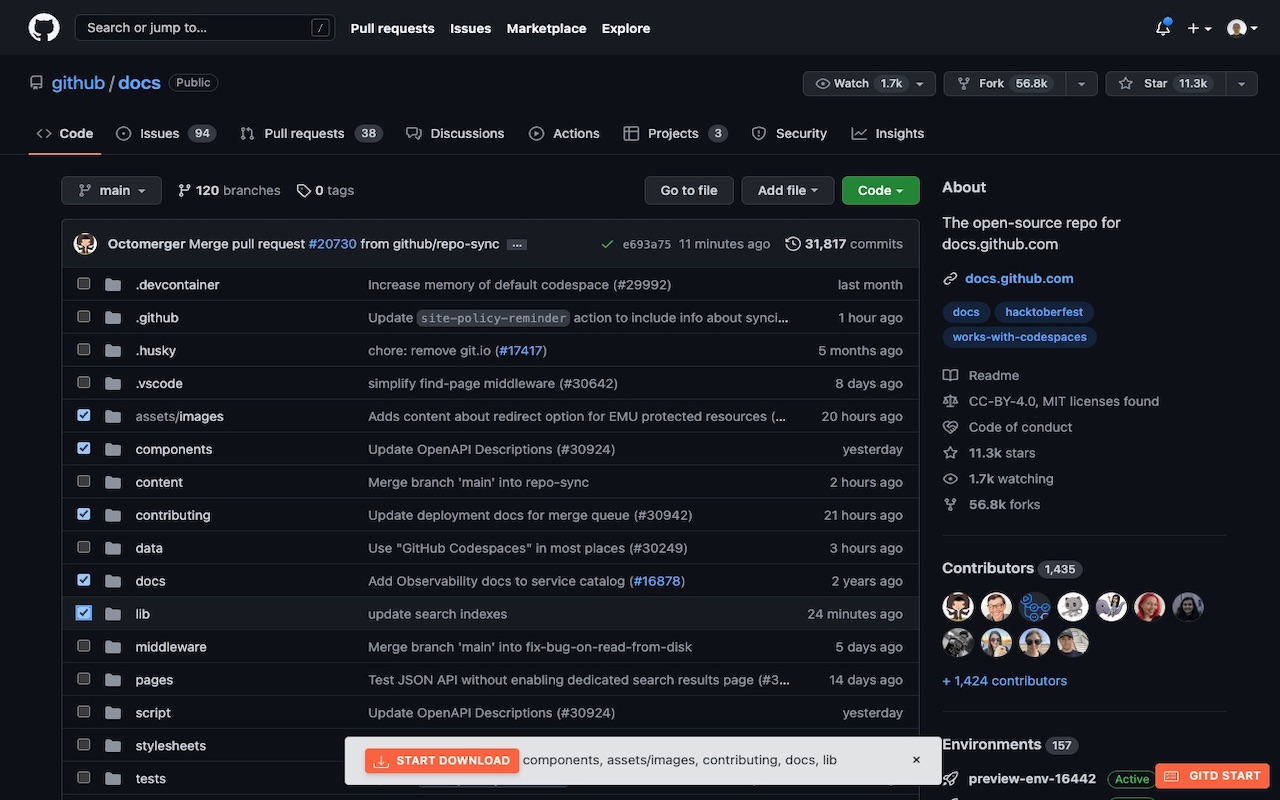The height and width of the screenshot is (800, 1280).
Task: Open the commit history via clock icon
Action: pos(793,242)
